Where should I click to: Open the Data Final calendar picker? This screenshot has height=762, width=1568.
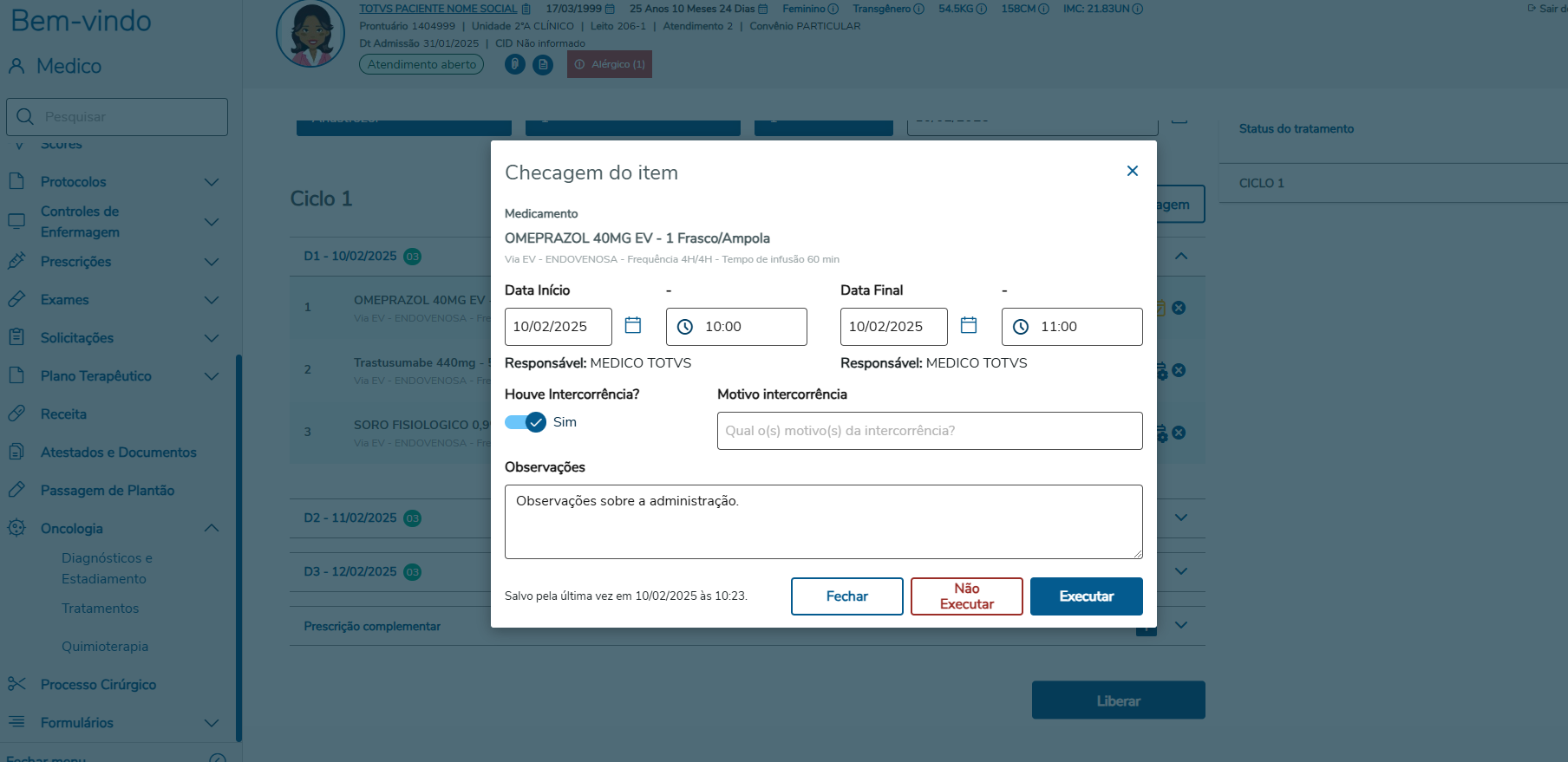pos(969,326)
